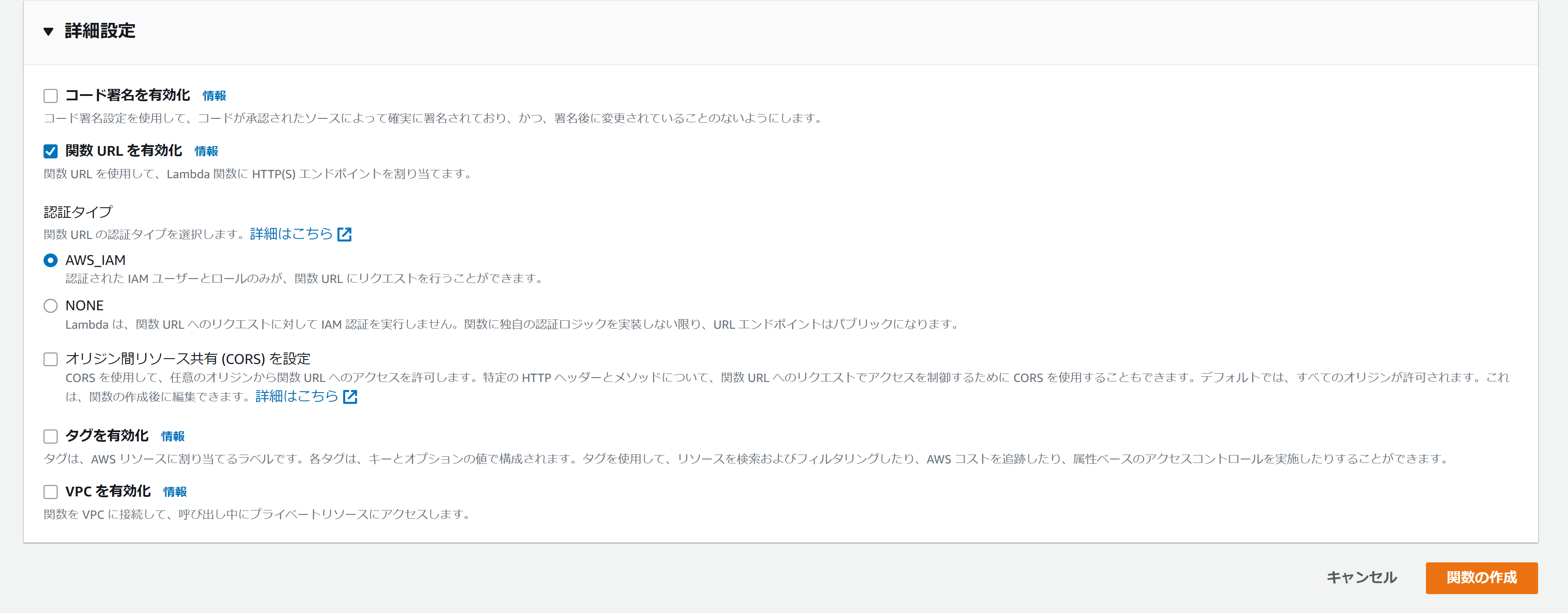Screen dimensions: 1568x613
Task: Enable the タグを有効化 checkbox
Action: pos(51,437)
